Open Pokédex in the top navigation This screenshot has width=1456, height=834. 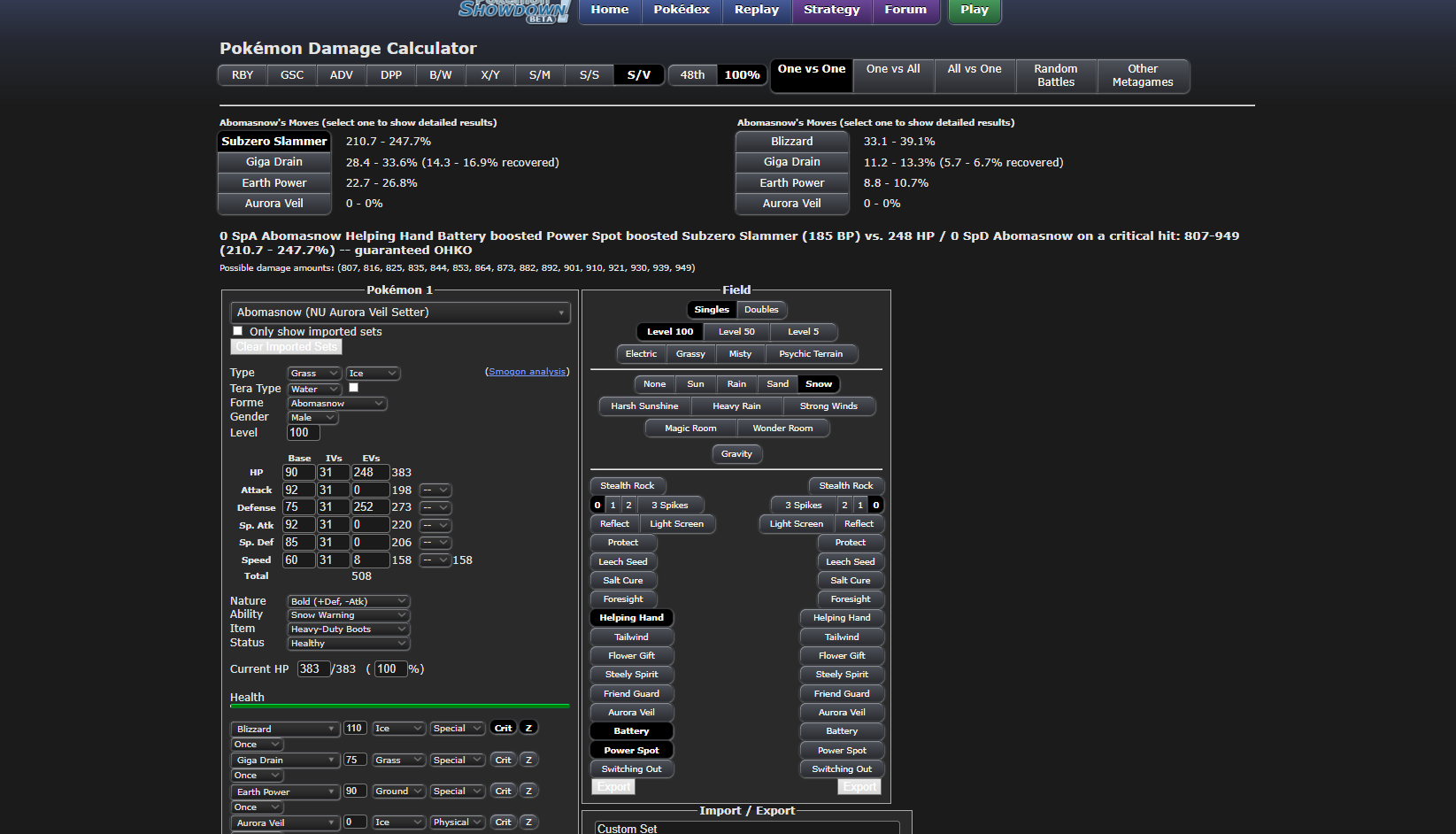pyautogui.click(x=682, y=10)
